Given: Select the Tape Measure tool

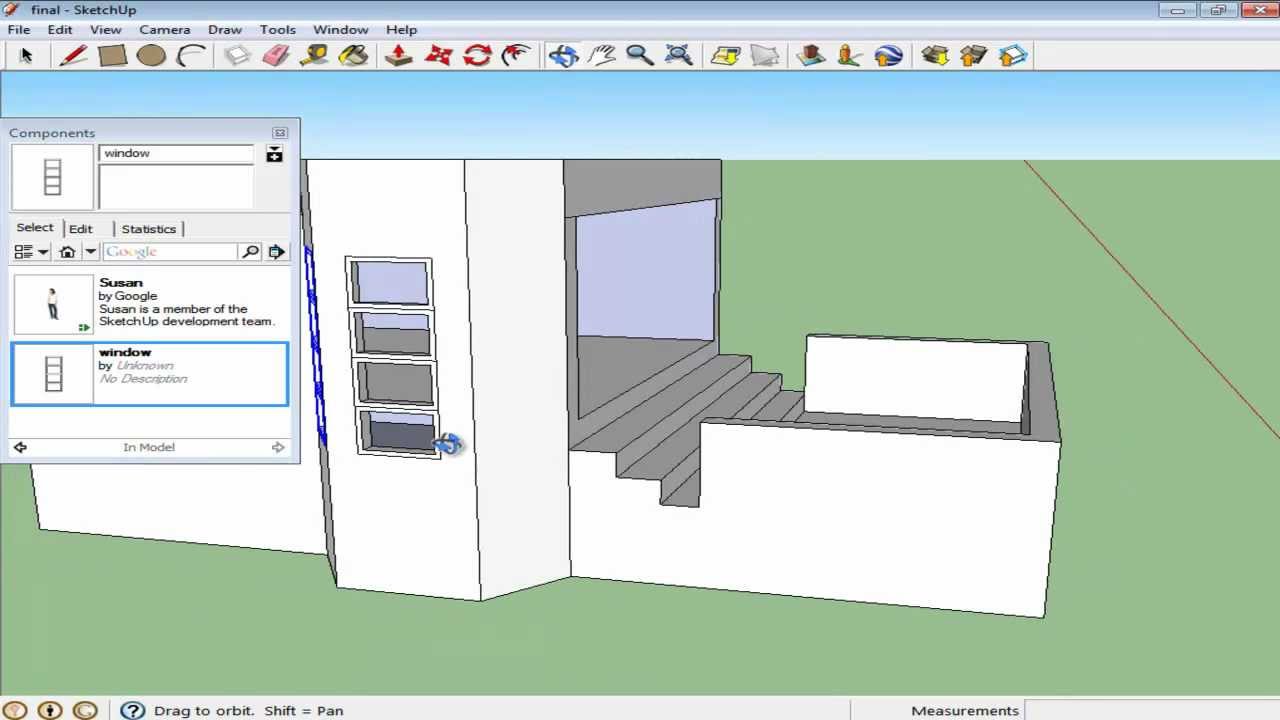Looking at the screenshot, I should point(314,56).
